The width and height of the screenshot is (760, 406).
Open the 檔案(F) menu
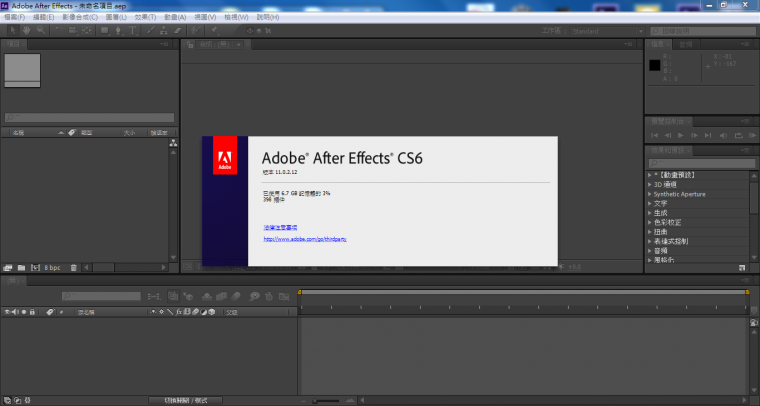tap(14, 17)
